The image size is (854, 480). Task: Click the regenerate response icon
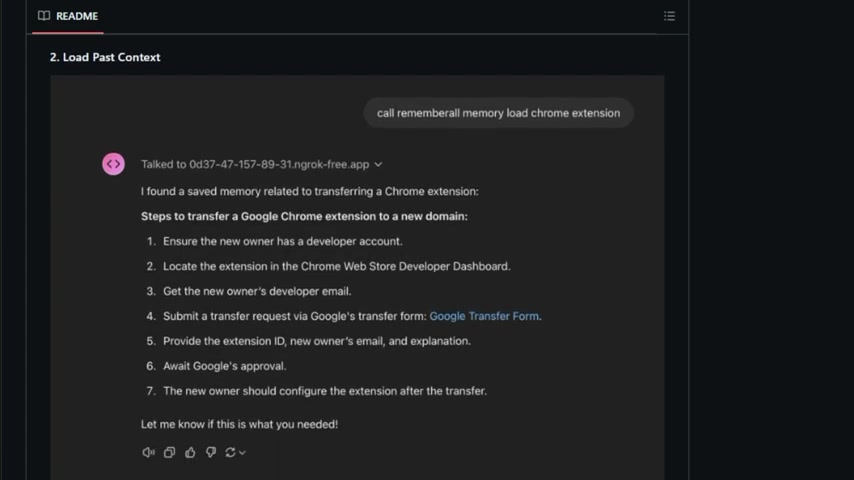click(x=230, y=452)
